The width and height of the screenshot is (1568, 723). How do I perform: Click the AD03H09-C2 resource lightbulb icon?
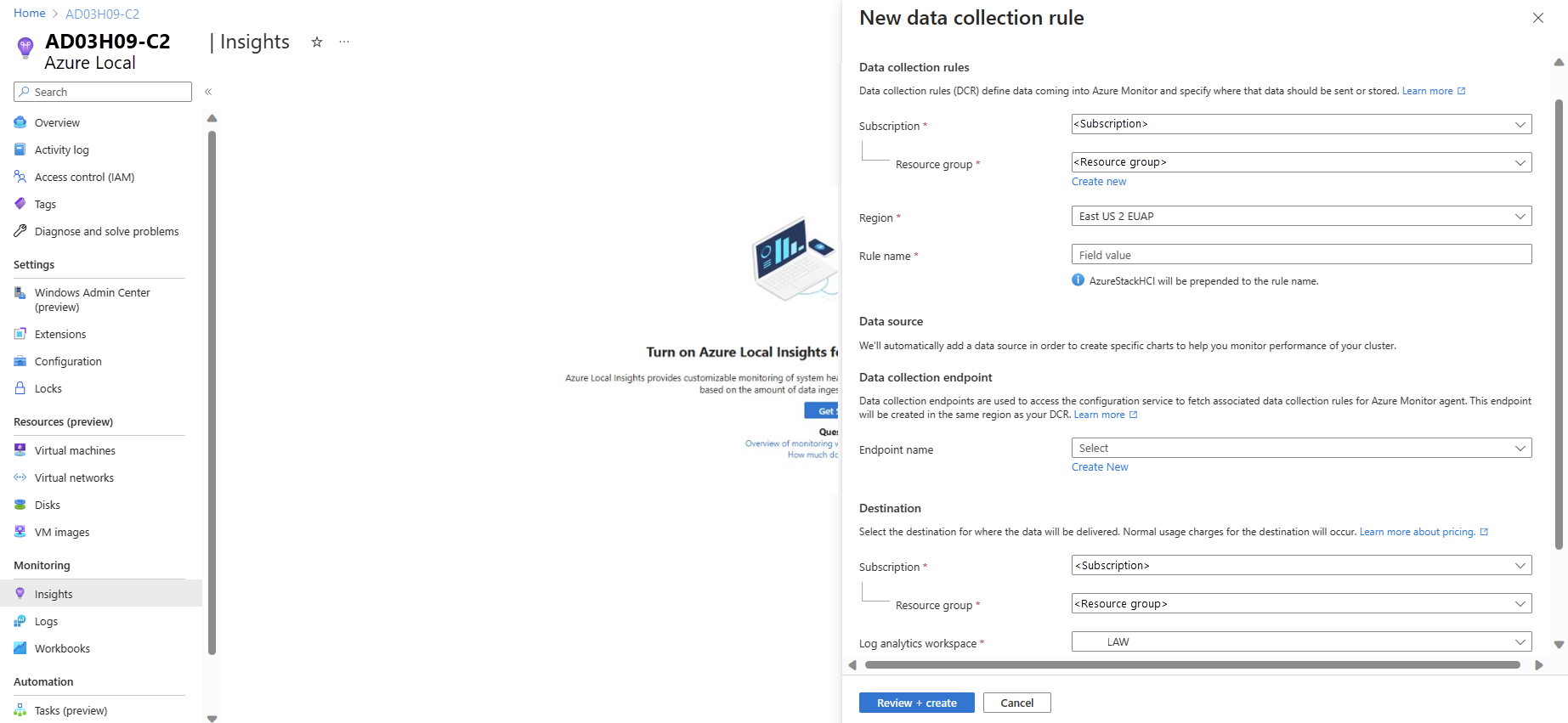pos(25,47)
